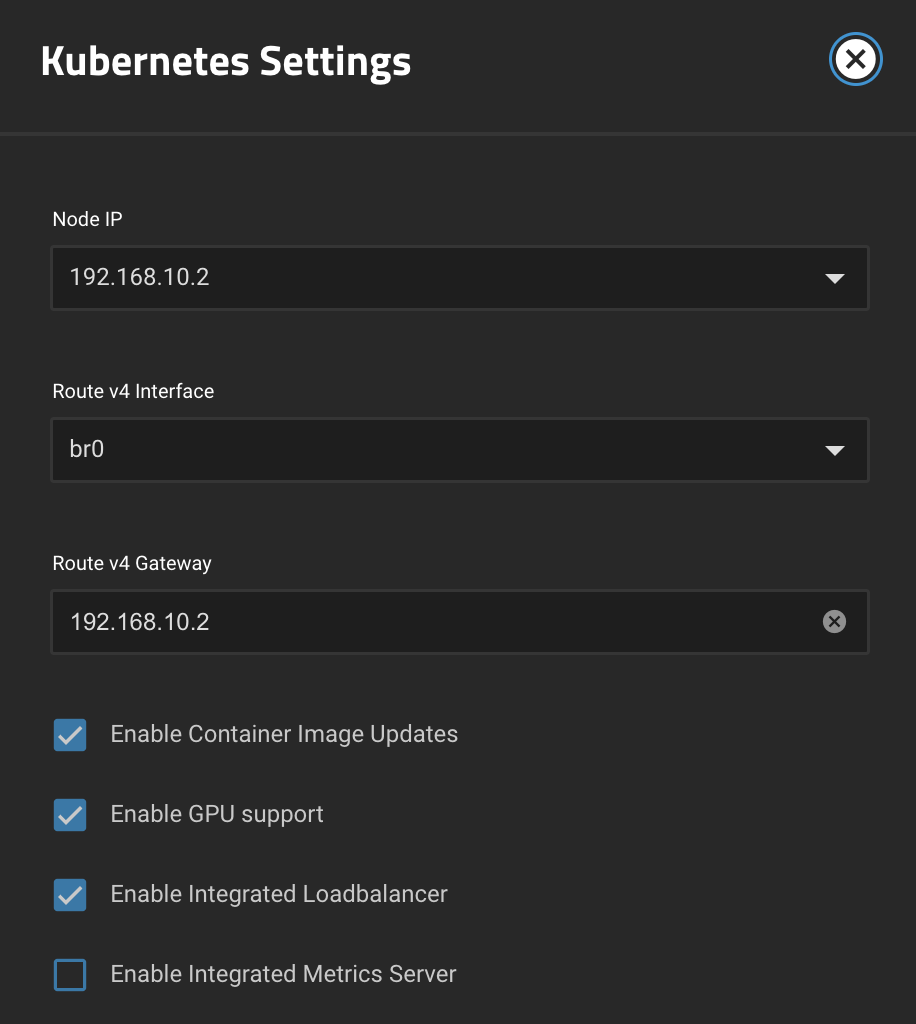Disable the Enable GPU support checkbox
This screenshot has height=1024, width=916.
pyautogui.click(x=70, y=814)
